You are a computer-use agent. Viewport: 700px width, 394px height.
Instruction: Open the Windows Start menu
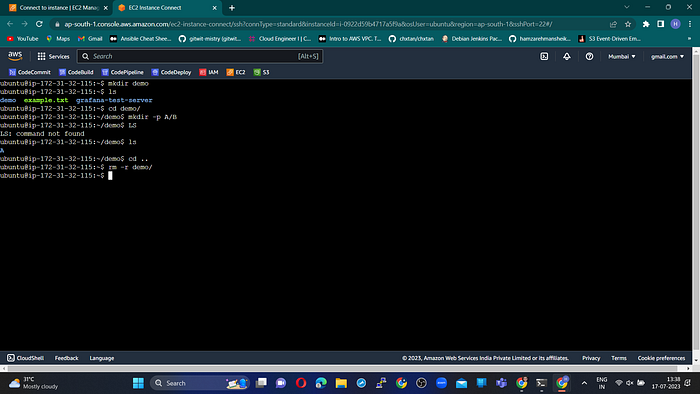[138, 383]
